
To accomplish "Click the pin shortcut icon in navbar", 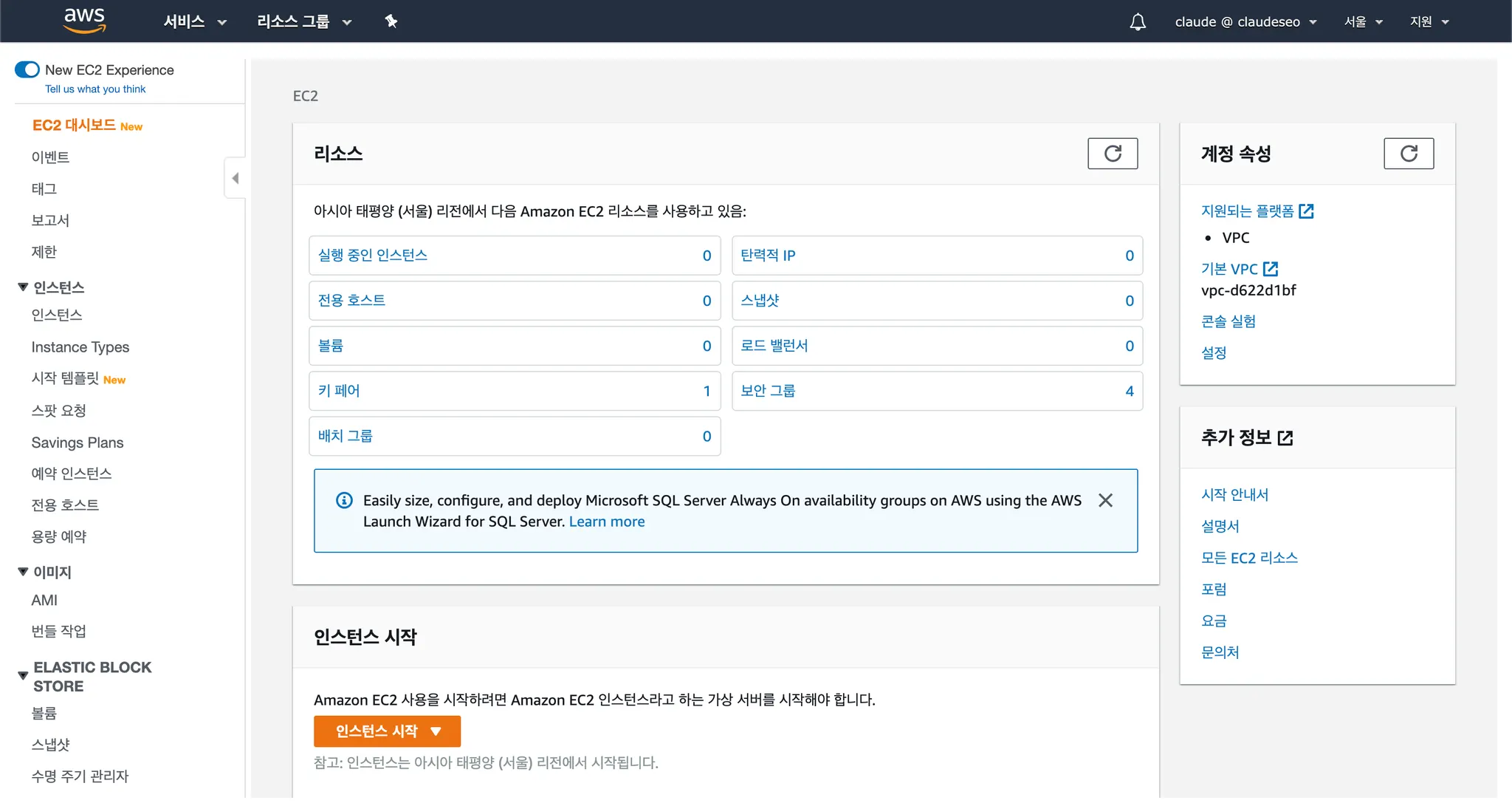I will pyautogui.click(x=391, y=21).
